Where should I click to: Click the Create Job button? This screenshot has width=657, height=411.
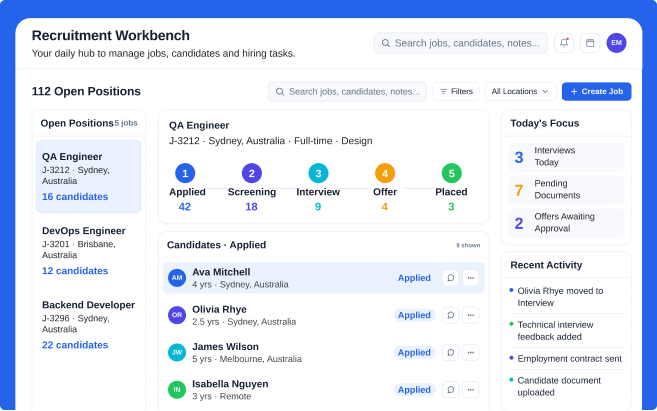(x=596, y=91)
